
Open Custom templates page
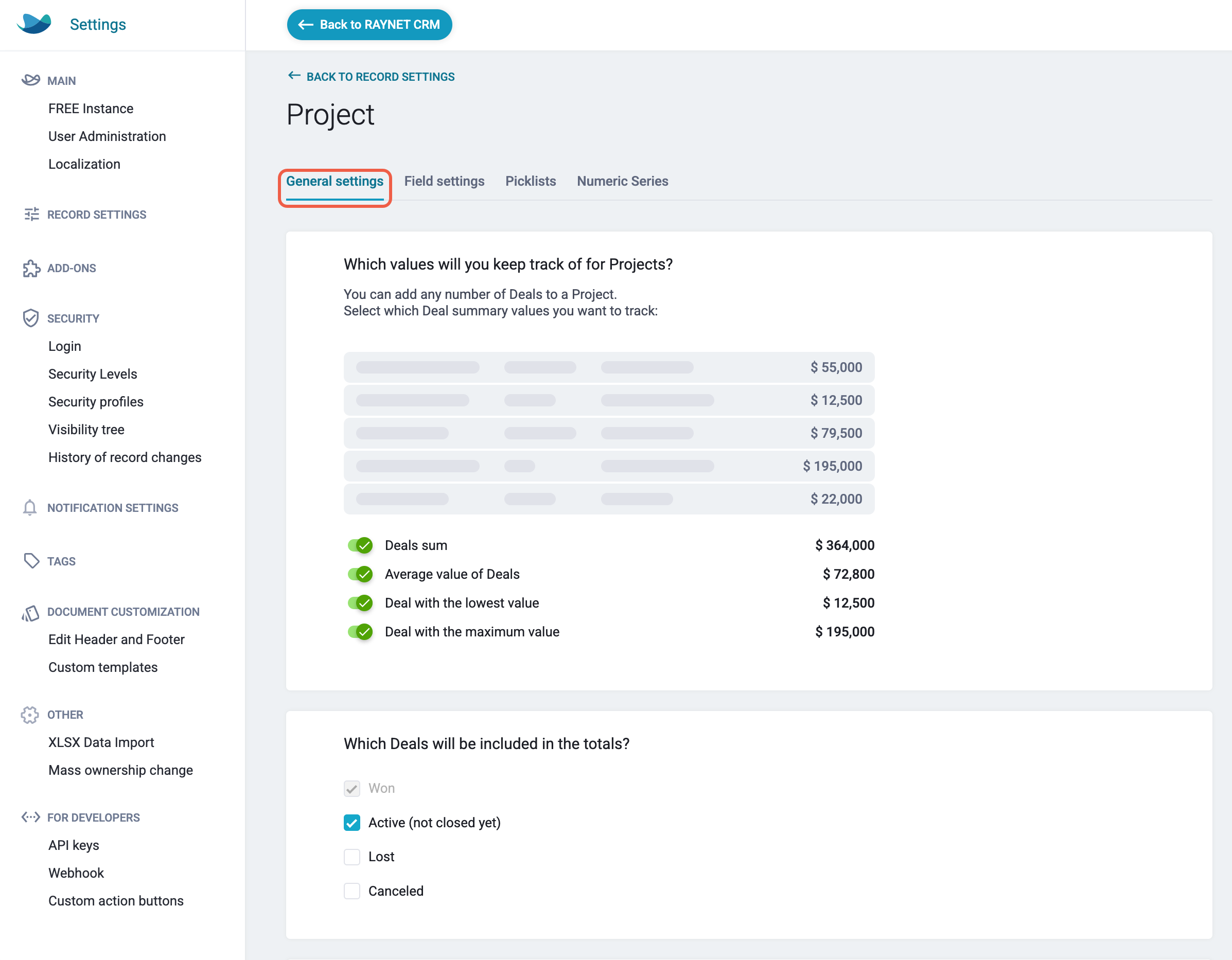[x=103, y=667]
